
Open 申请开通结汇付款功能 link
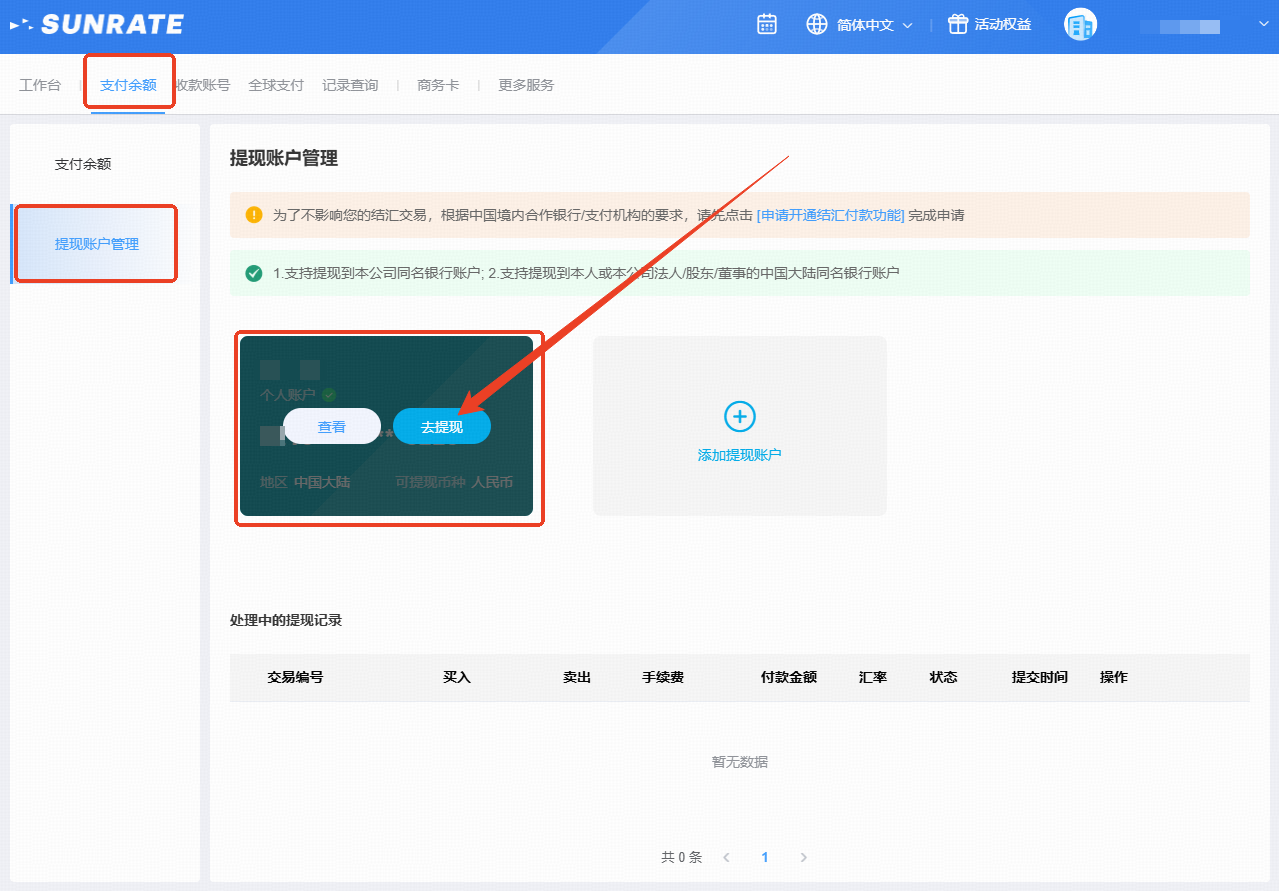(x=830, y=215)
